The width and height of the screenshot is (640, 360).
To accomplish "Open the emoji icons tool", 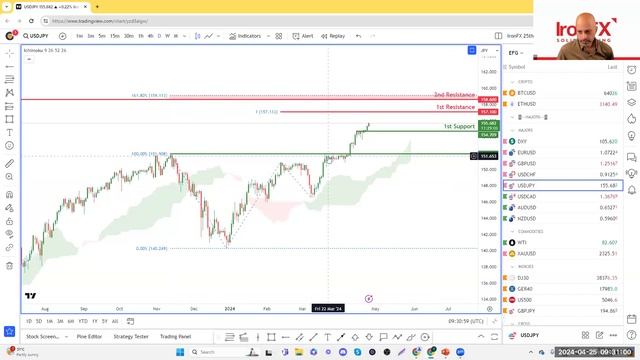I will [9, 146].
